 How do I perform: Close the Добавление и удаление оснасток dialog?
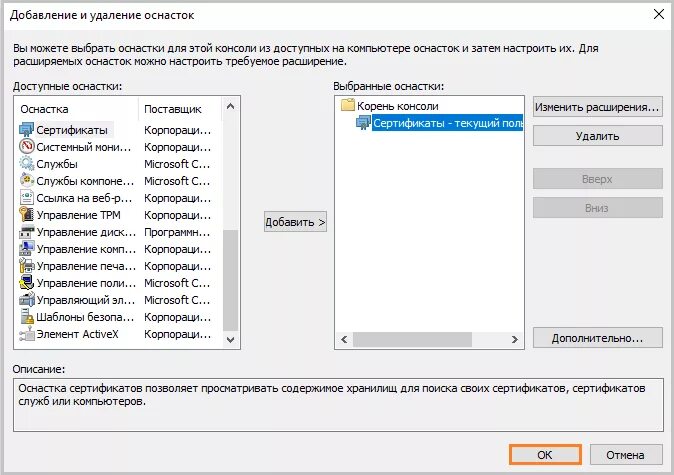(x=659, y=14)
